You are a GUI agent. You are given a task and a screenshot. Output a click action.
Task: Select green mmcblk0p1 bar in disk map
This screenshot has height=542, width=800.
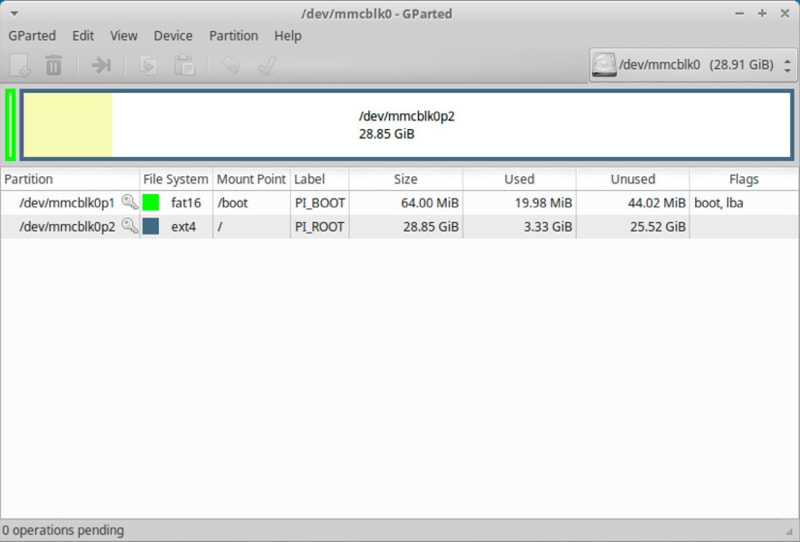(x=10, y=125)
